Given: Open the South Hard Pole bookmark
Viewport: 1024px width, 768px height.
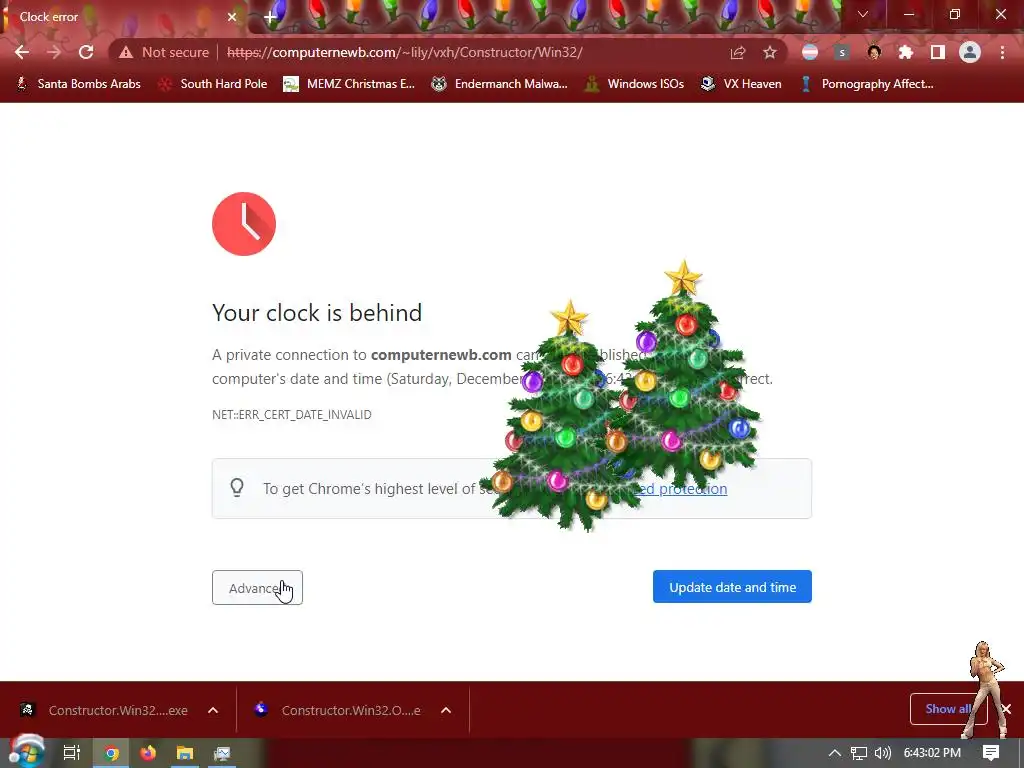Looking at the screenshot, I should [x=213, y=84].
